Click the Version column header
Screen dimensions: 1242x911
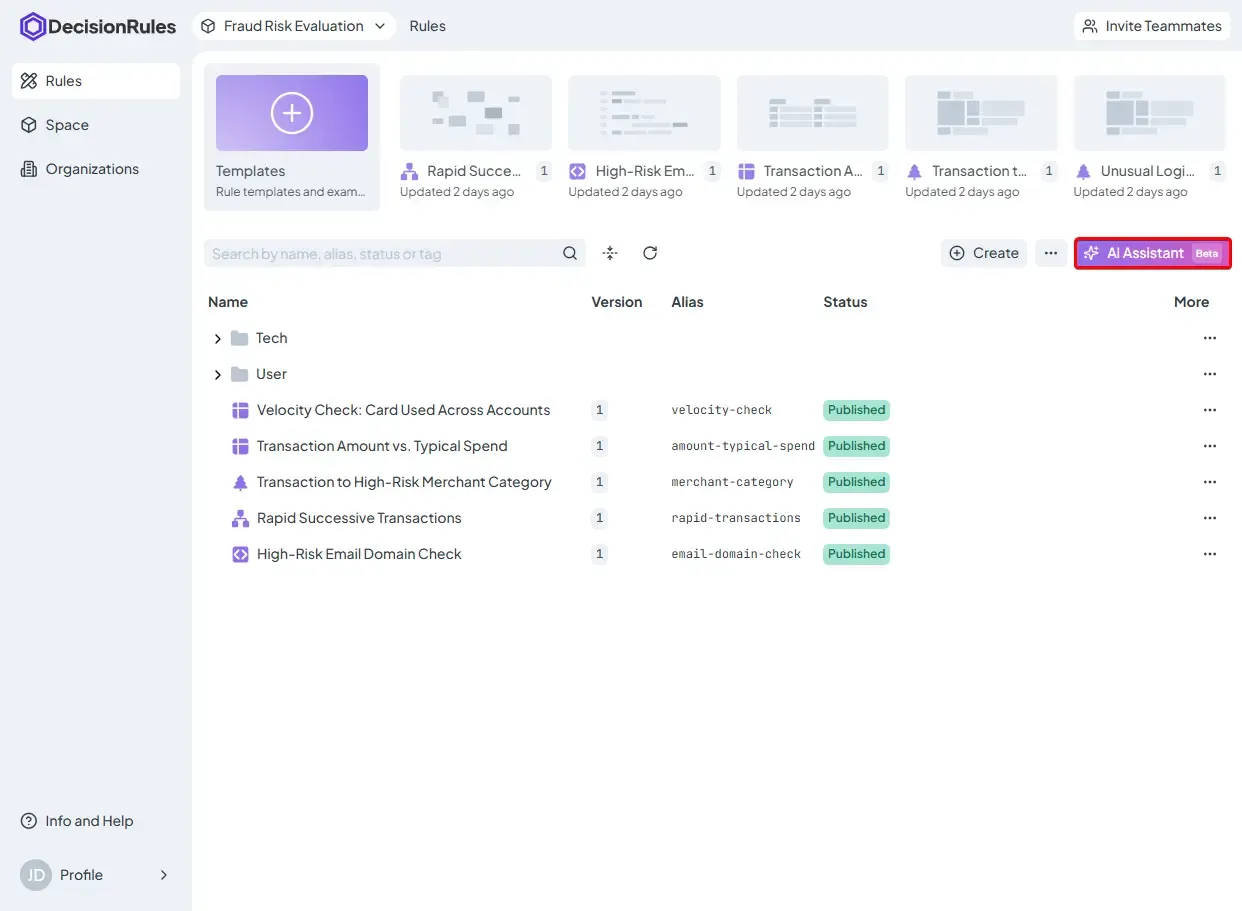point(617,302)
